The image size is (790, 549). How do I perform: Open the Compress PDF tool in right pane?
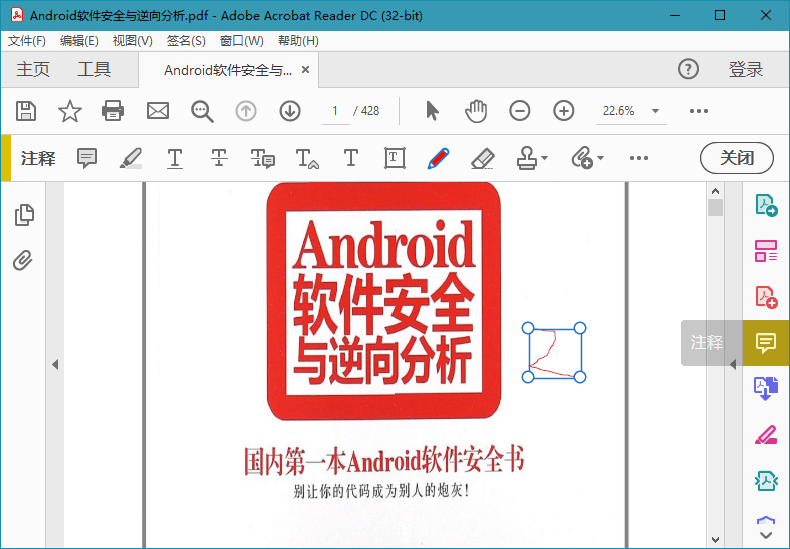pos(766,481)
